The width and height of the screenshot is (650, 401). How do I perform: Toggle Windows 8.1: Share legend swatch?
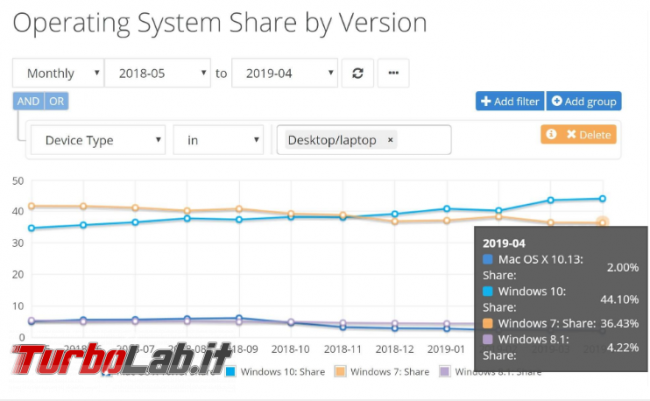coord(444,372)
